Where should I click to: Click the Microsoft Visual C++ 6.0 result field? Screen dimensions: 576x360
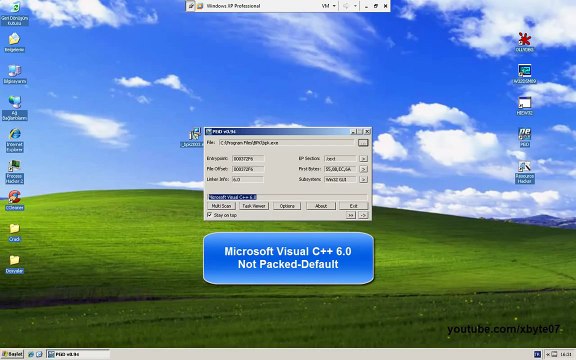click(x=288, y=197)
